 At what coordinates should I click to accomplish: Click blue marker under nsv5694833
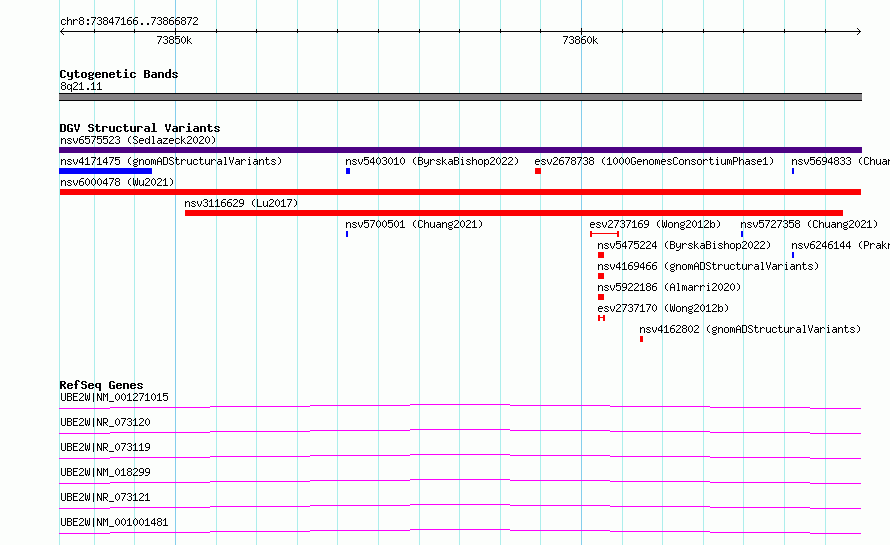(x=793, y=171)
